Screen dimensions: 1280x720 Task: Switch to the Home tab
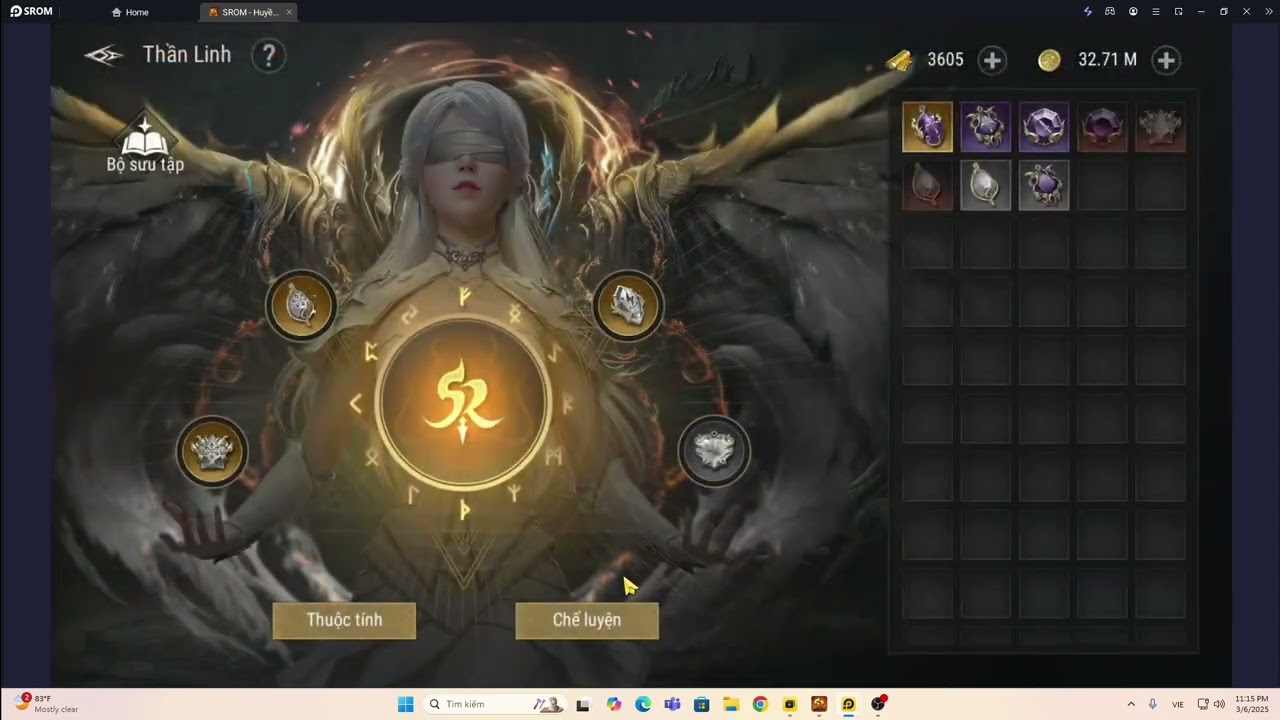(x=130, y=12)
